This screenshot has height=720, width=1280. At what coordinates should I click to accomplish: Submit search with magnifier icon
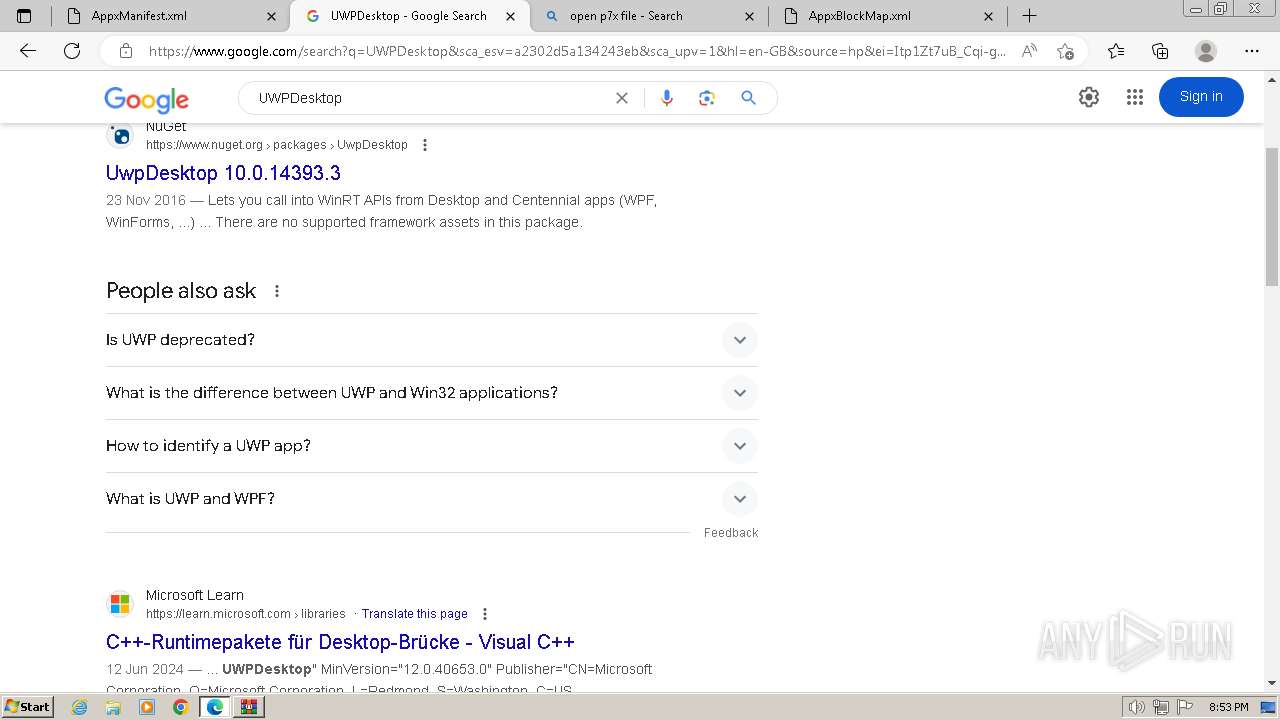[748, 98]
